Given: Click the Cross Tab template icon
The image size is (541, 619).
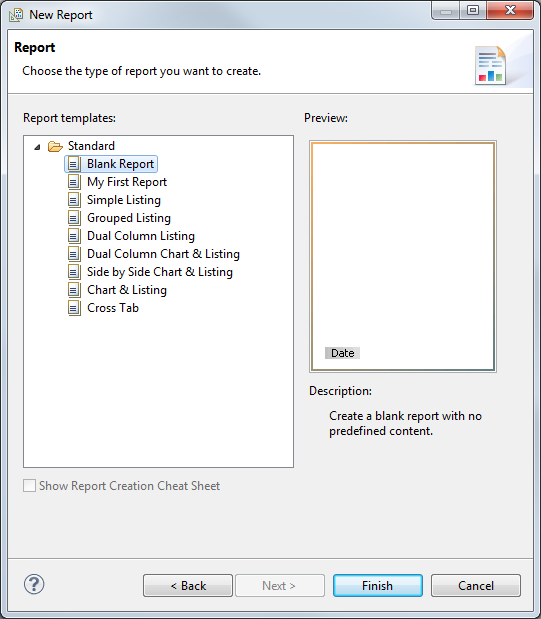Looking at the screenshot, I should coord(74,308).
